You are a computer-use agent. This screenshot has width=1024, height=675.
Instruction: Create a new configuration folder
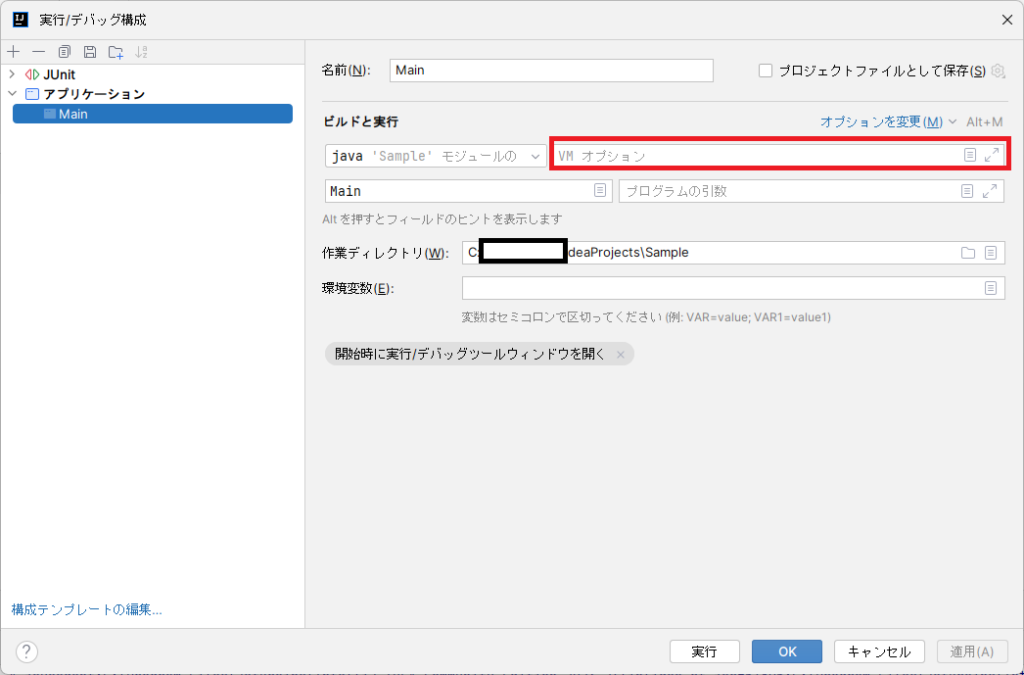tap(117, 52)
